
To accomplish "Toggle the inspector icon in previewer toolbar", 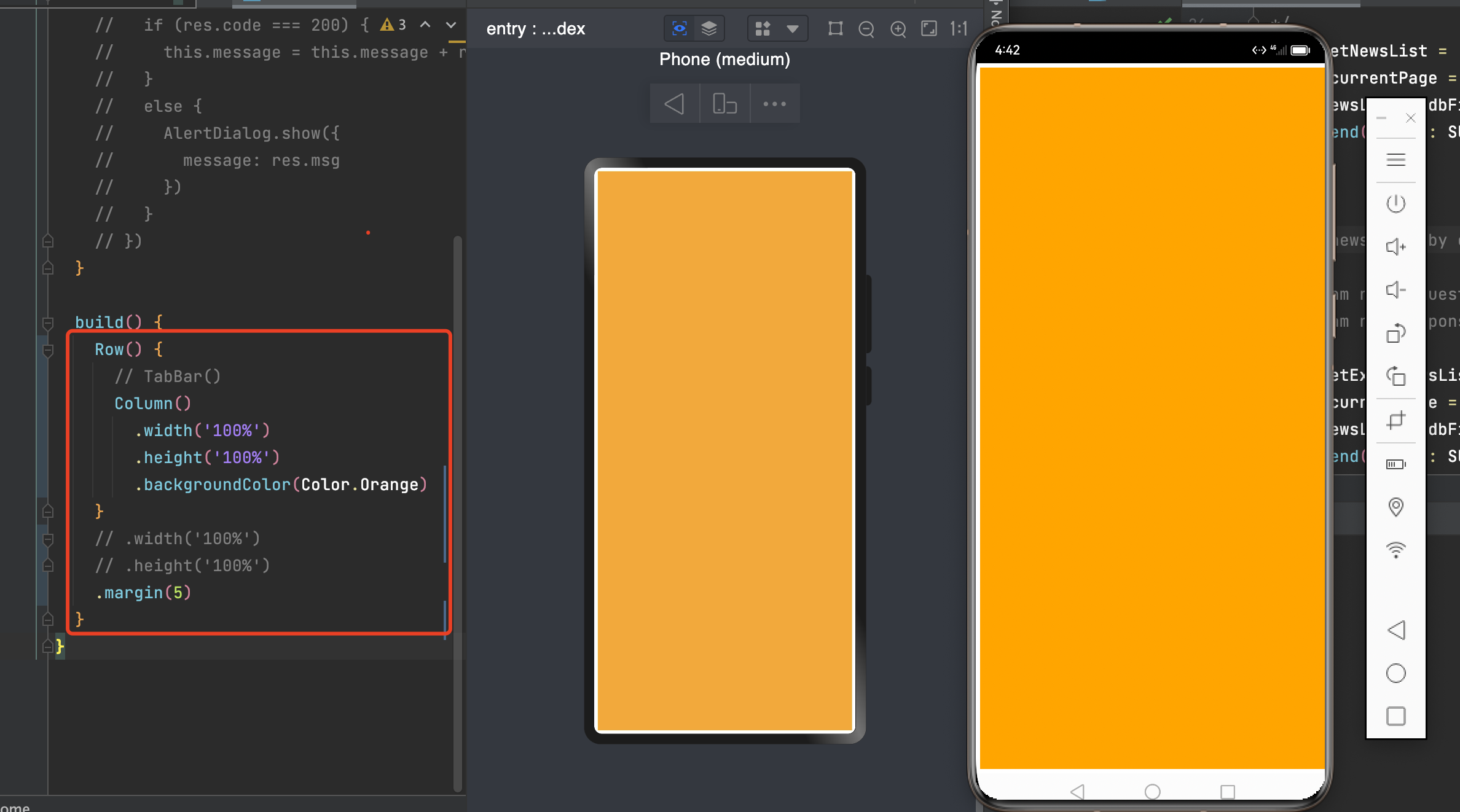I will (680, 28).
